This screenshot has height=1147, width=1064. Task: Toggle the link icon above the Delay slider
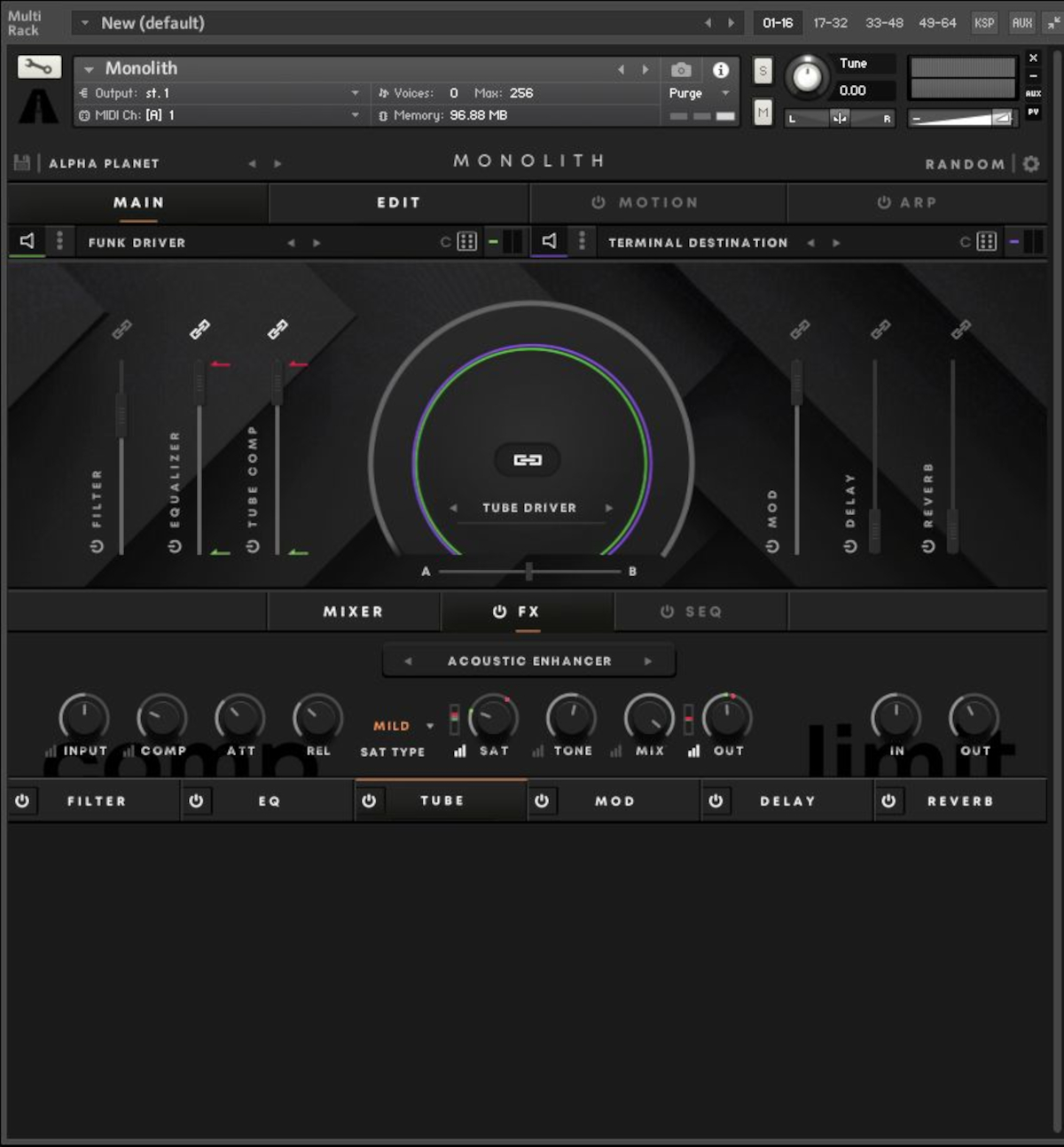(880, 330)
